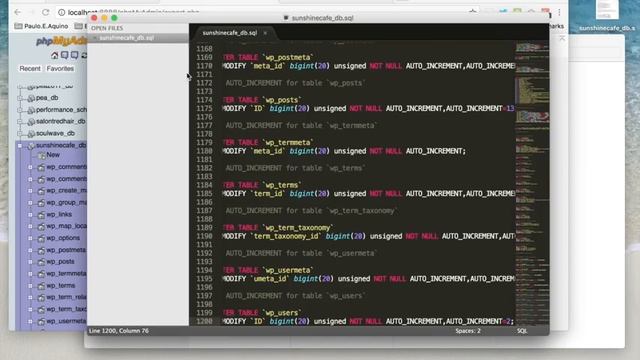640x360 pixels.
Task: Click the New link under sunshinecafe_db
Action: pyautogui.click(x=53, y=155)
